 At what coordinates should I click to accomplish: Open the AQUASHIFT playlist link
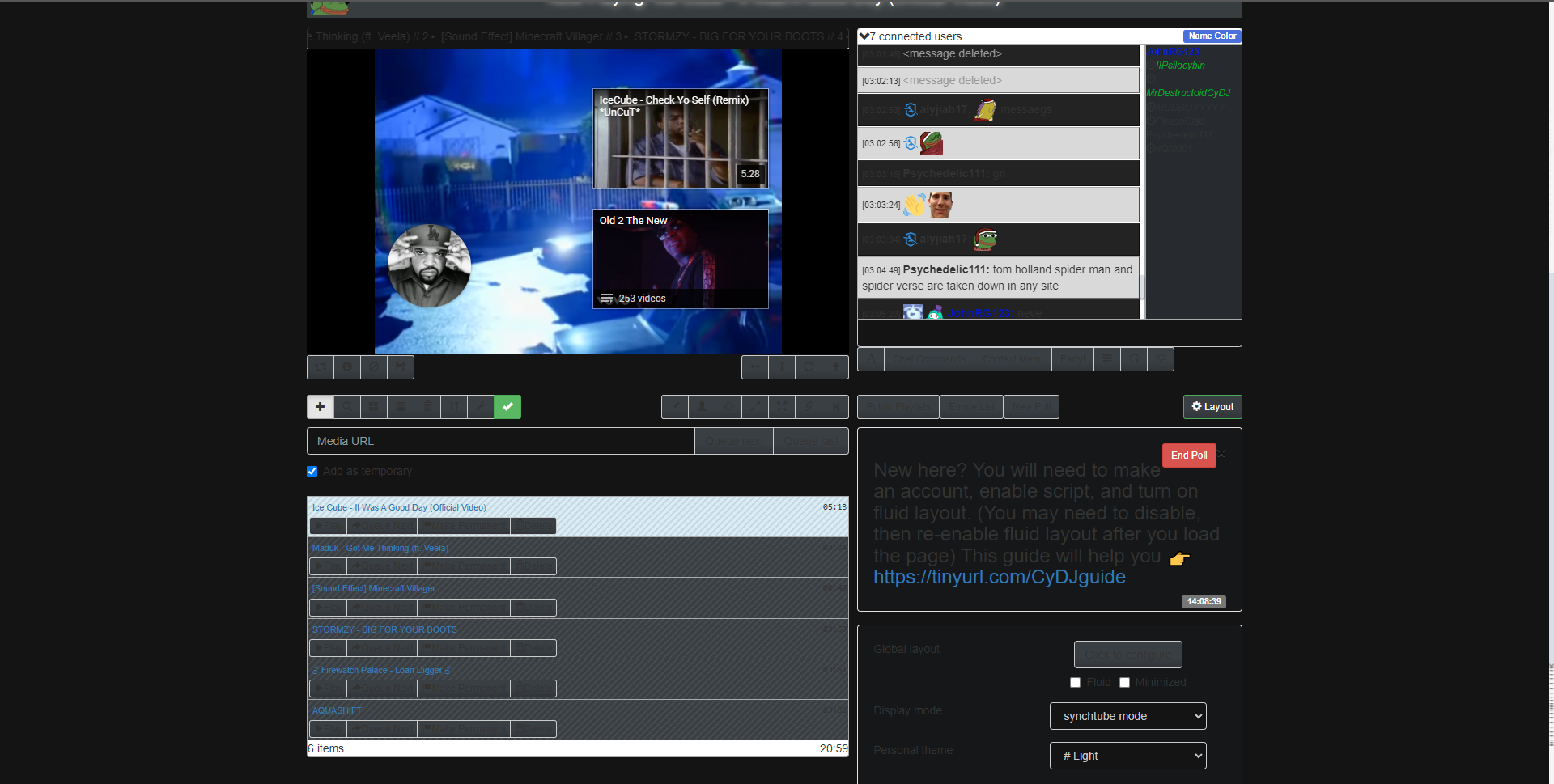tap(337, 710)
